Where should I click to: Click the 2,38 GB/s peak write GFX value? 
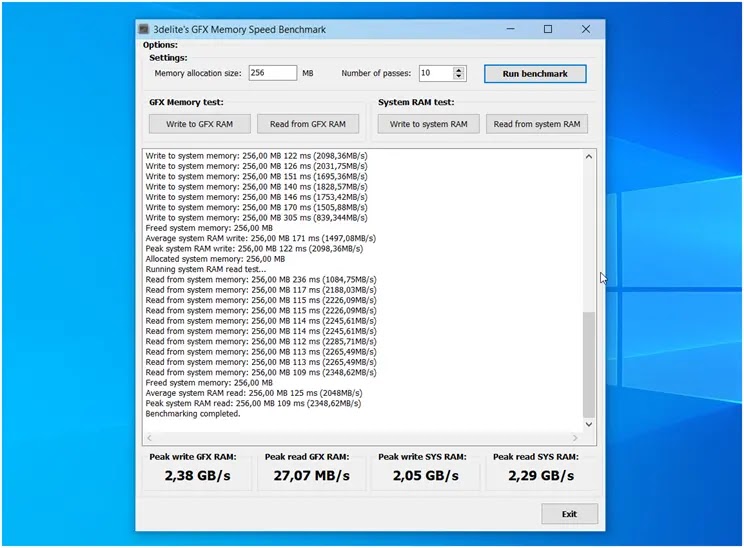tap(197, 475)
